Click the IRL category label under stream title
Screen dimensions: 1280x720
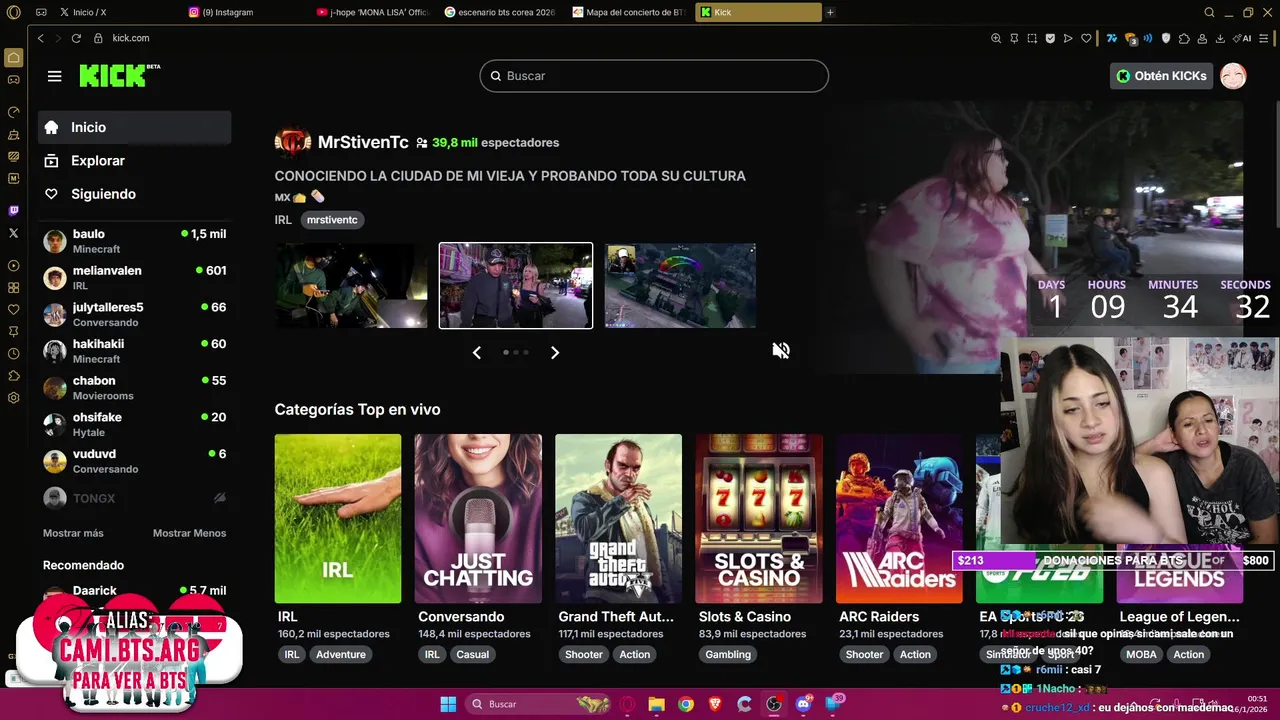pos(283,219)
